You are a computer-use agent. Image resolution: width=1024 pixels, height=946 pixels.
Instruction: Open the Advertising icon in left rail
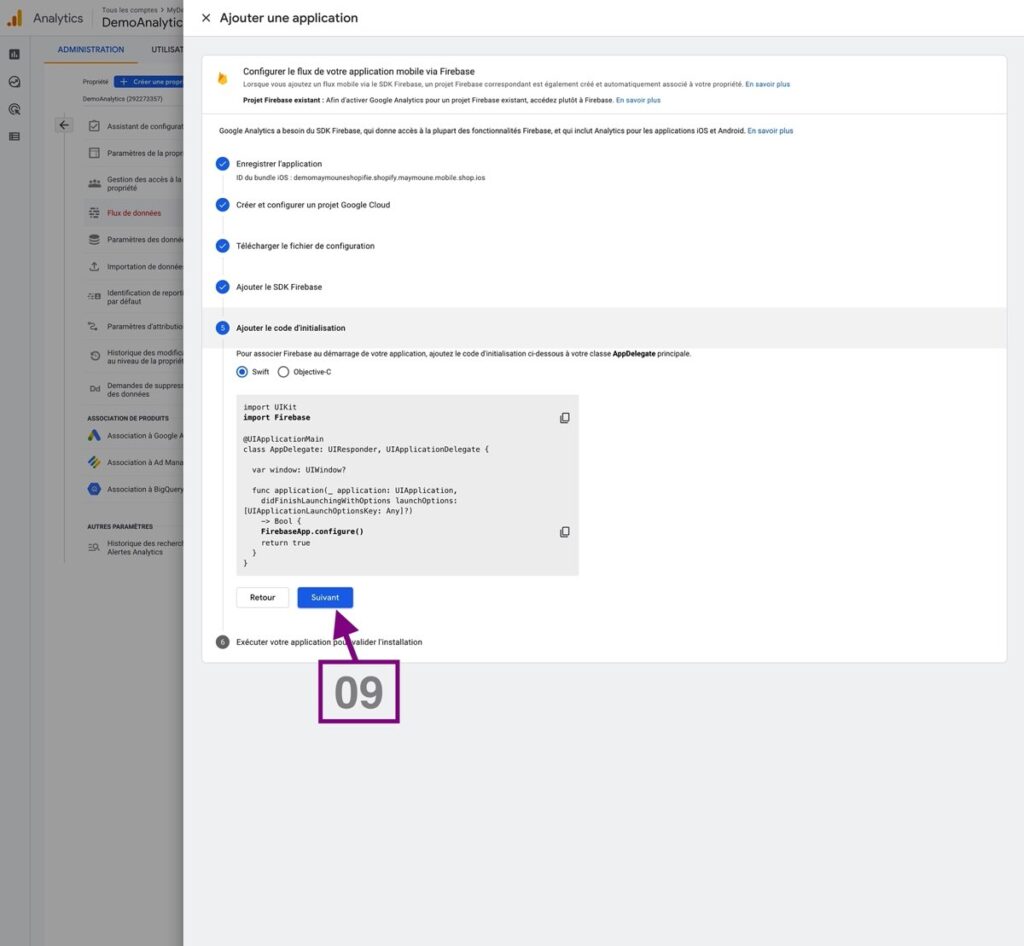(14, 109)
